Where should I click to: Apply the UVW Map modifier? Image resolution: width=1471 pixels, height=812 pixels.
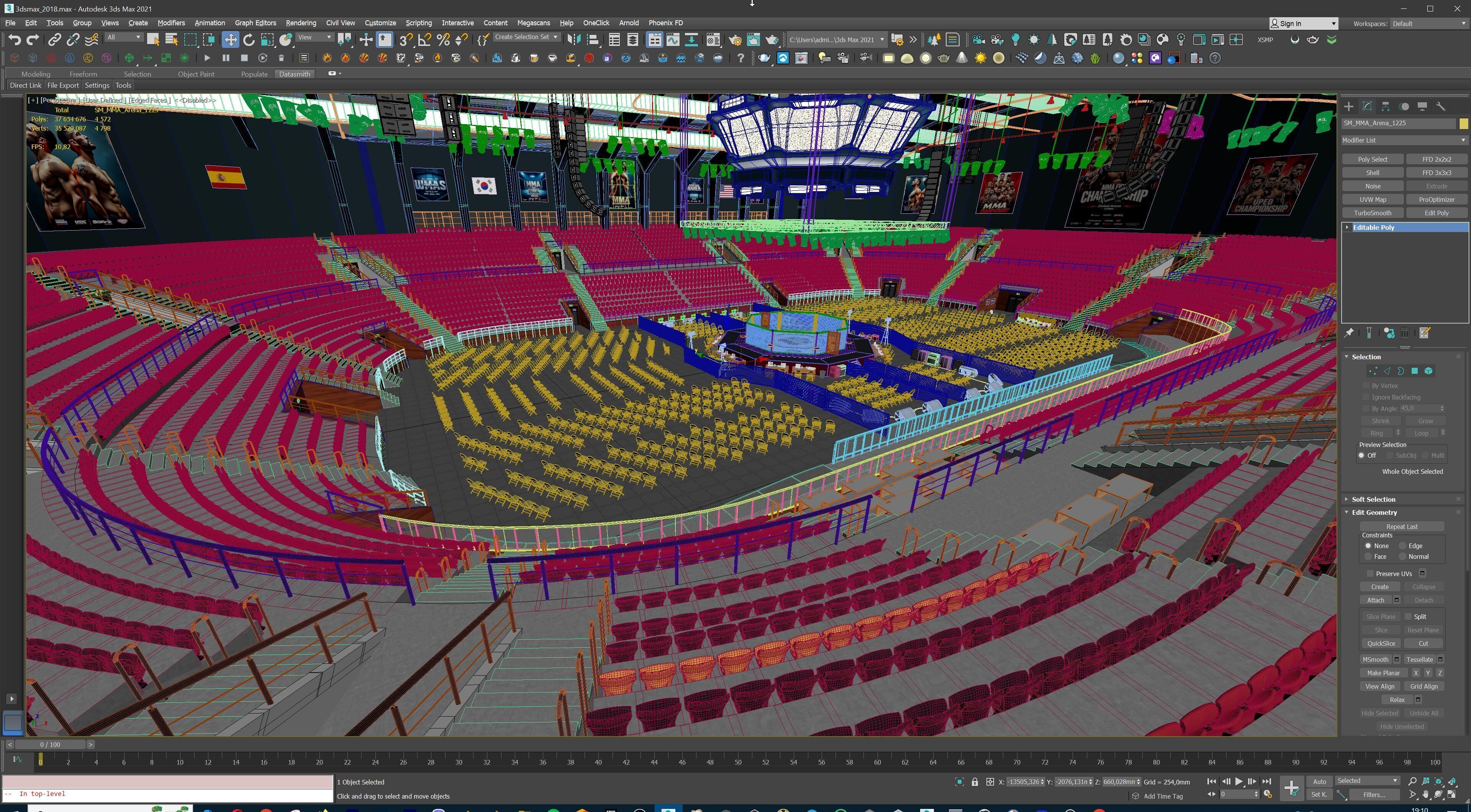coord(1372,199)
